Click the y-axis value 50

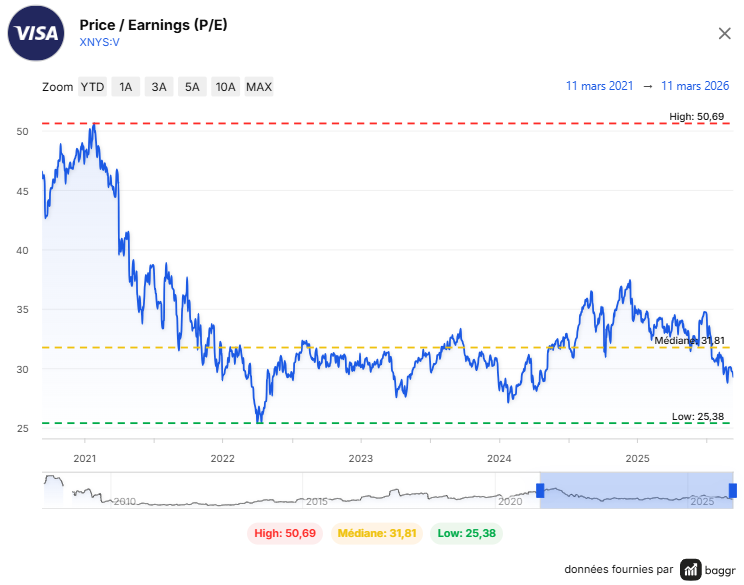click(x=22, y=131)
